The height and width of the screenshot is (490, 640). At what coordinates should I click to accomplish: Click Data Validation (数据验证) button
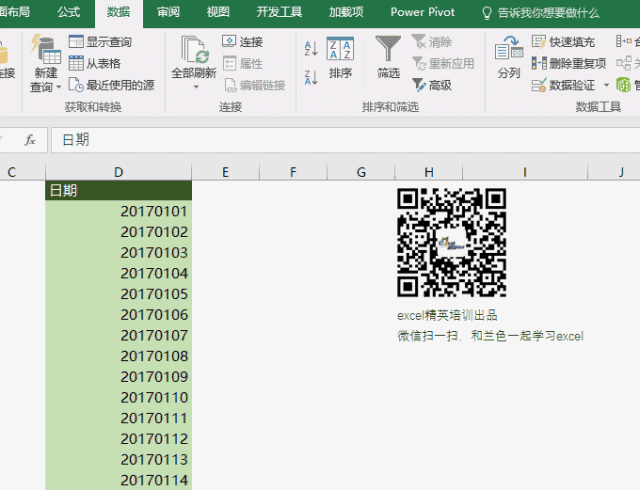tap(564, 85)
